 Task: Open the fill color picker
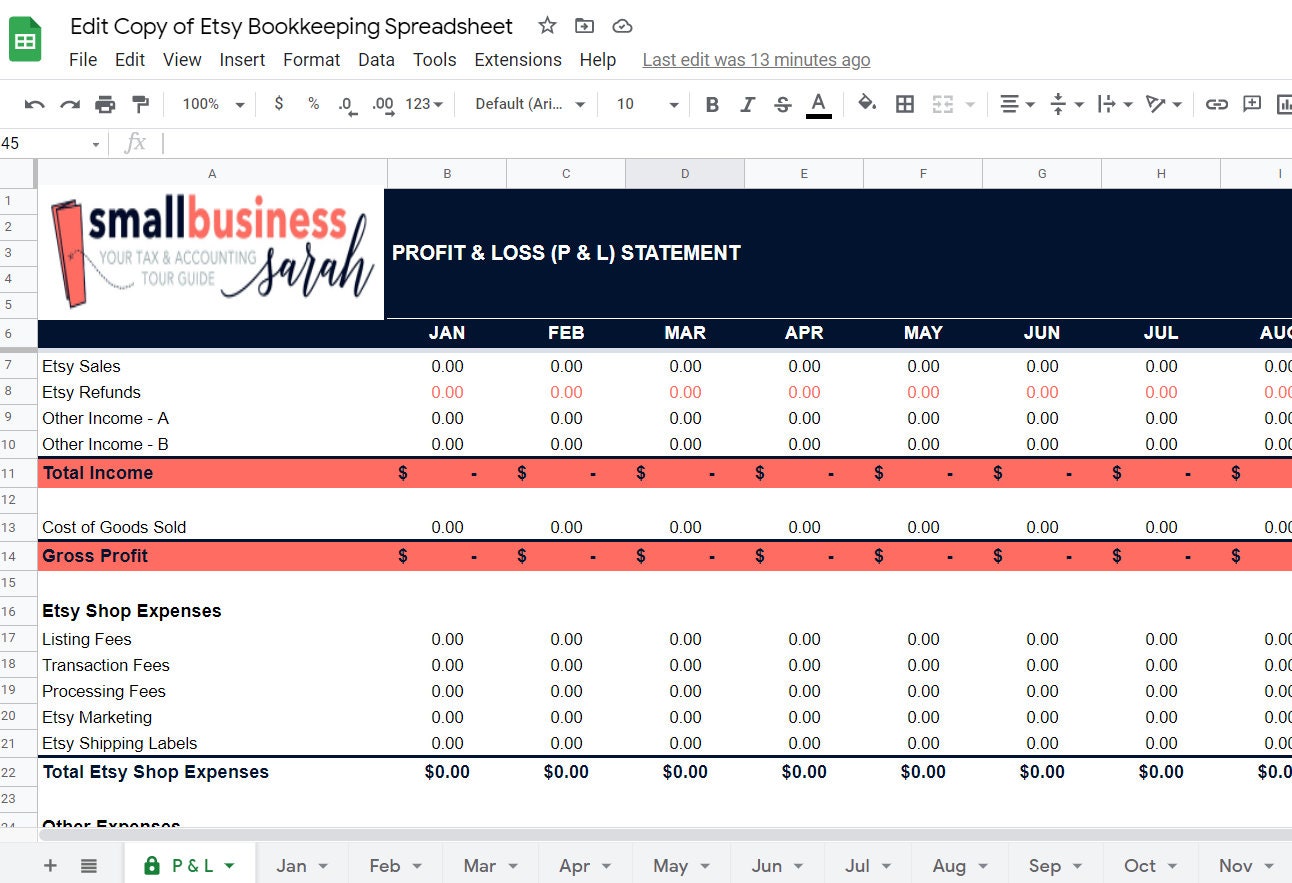coord(868,104)
